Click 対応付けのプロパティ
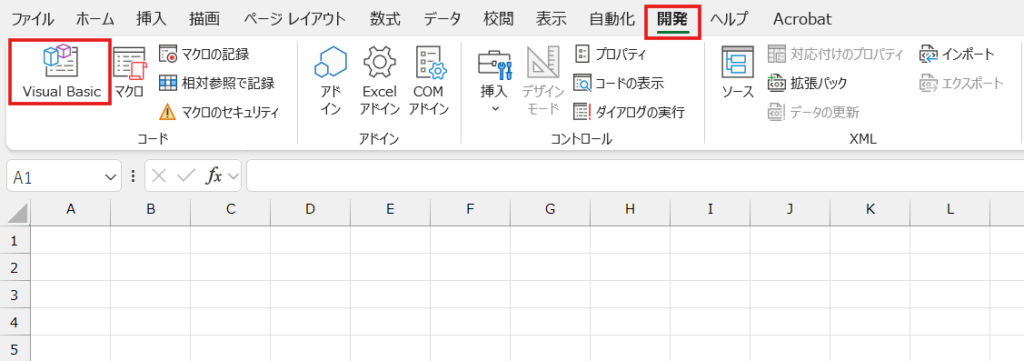This screenshot has width=1024, height=361. 835,54
